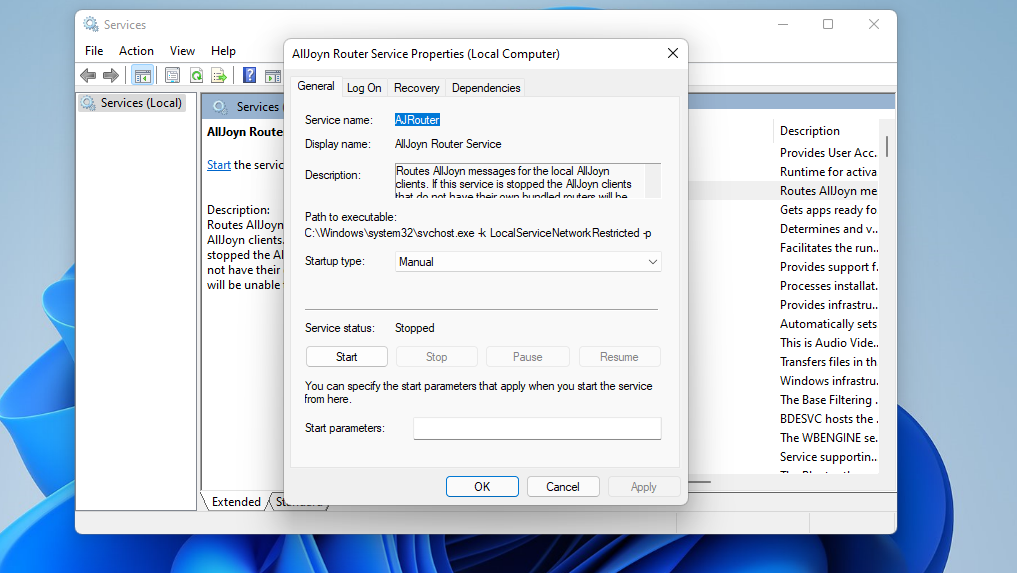Image resolution: width=1017 pixels, height=573 pixels.
Task: Open the Recovery tab
Action: point(416,88)
